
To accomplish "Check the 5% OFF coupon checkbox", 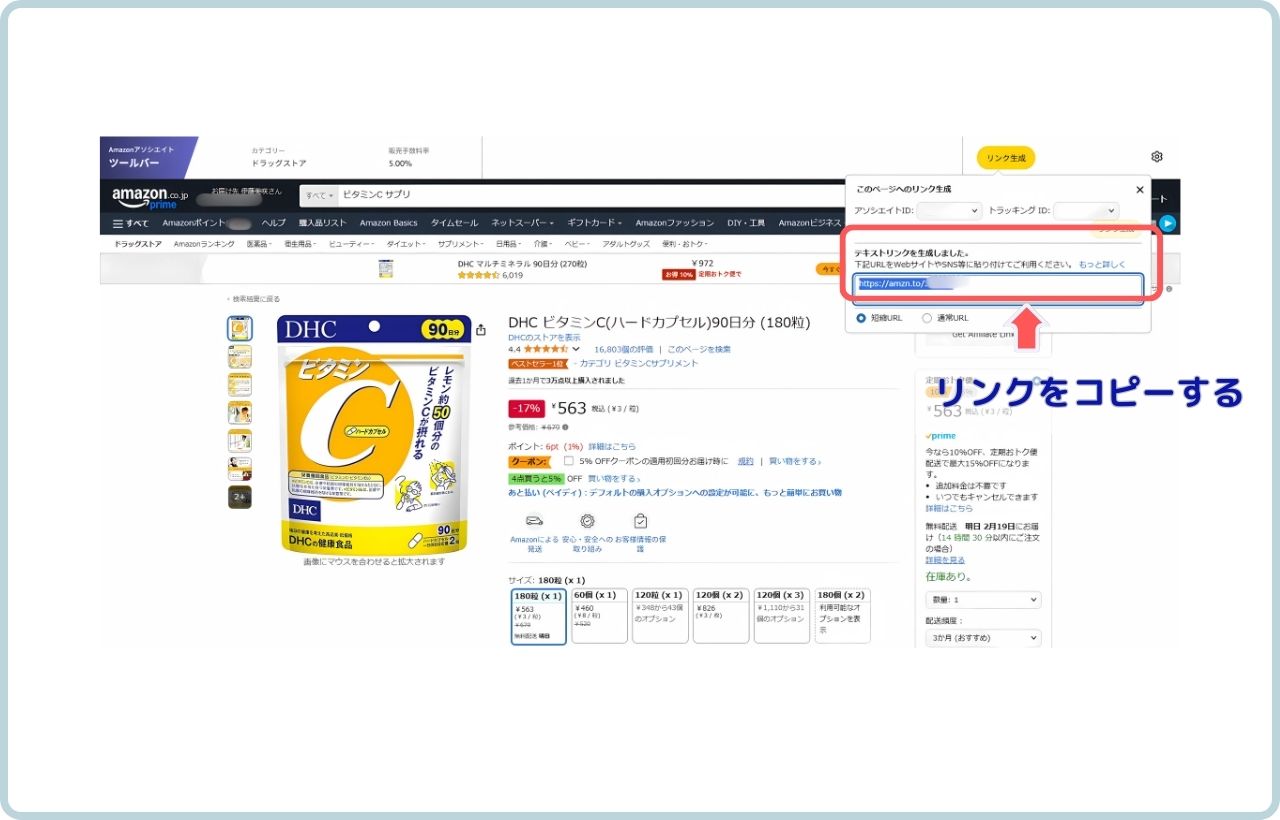I will (x=569, y=461).
